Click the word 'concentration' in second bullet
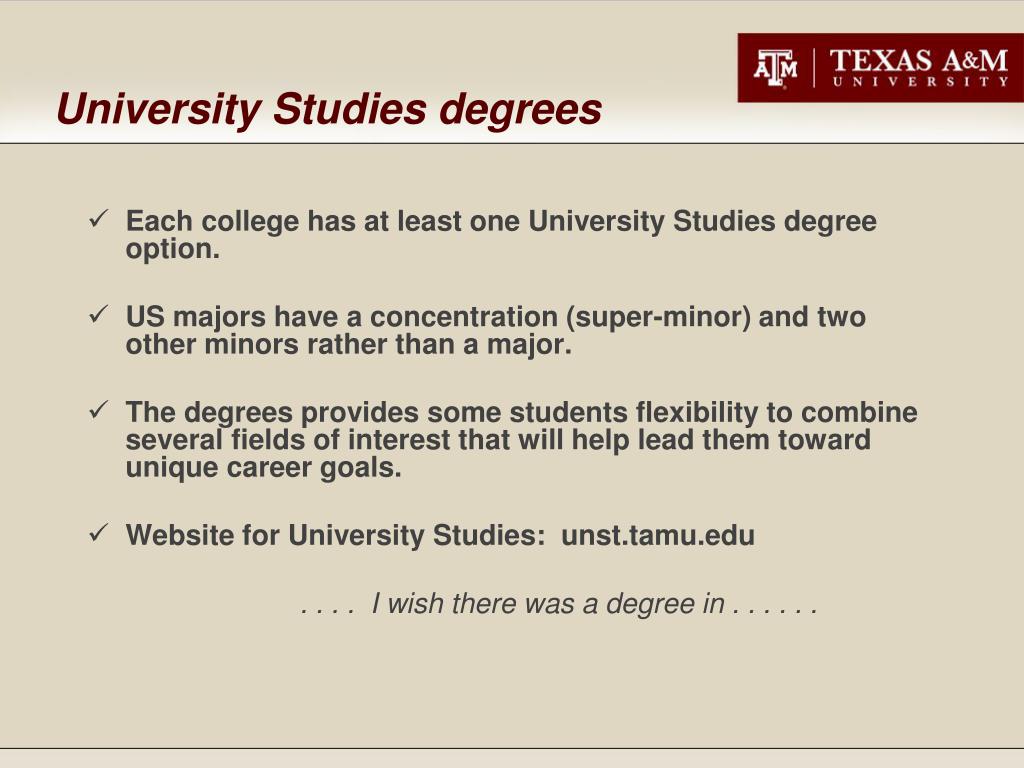This screenshot has height=768, width=1024. coord(464,317)
